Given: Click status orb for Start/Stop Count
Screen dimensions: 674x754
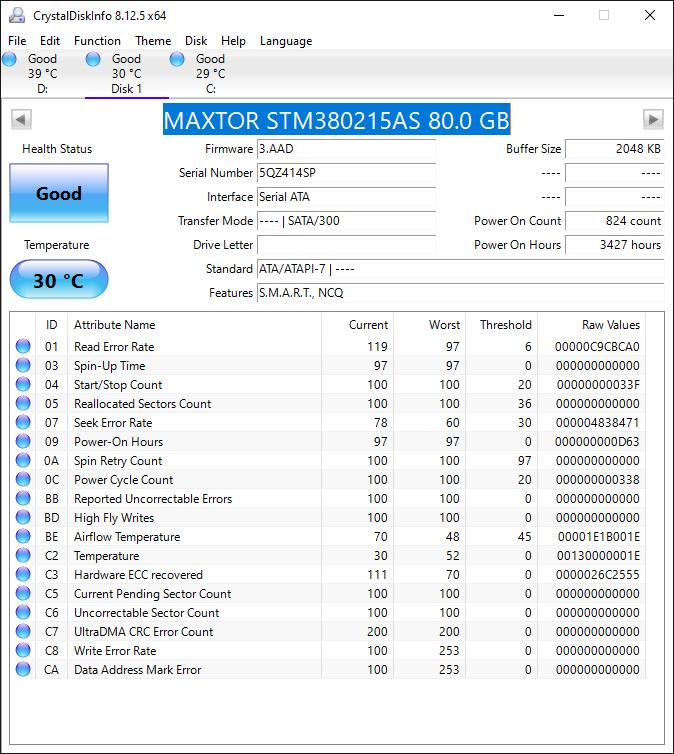Looking at the screenshot, I should (23, 384).
